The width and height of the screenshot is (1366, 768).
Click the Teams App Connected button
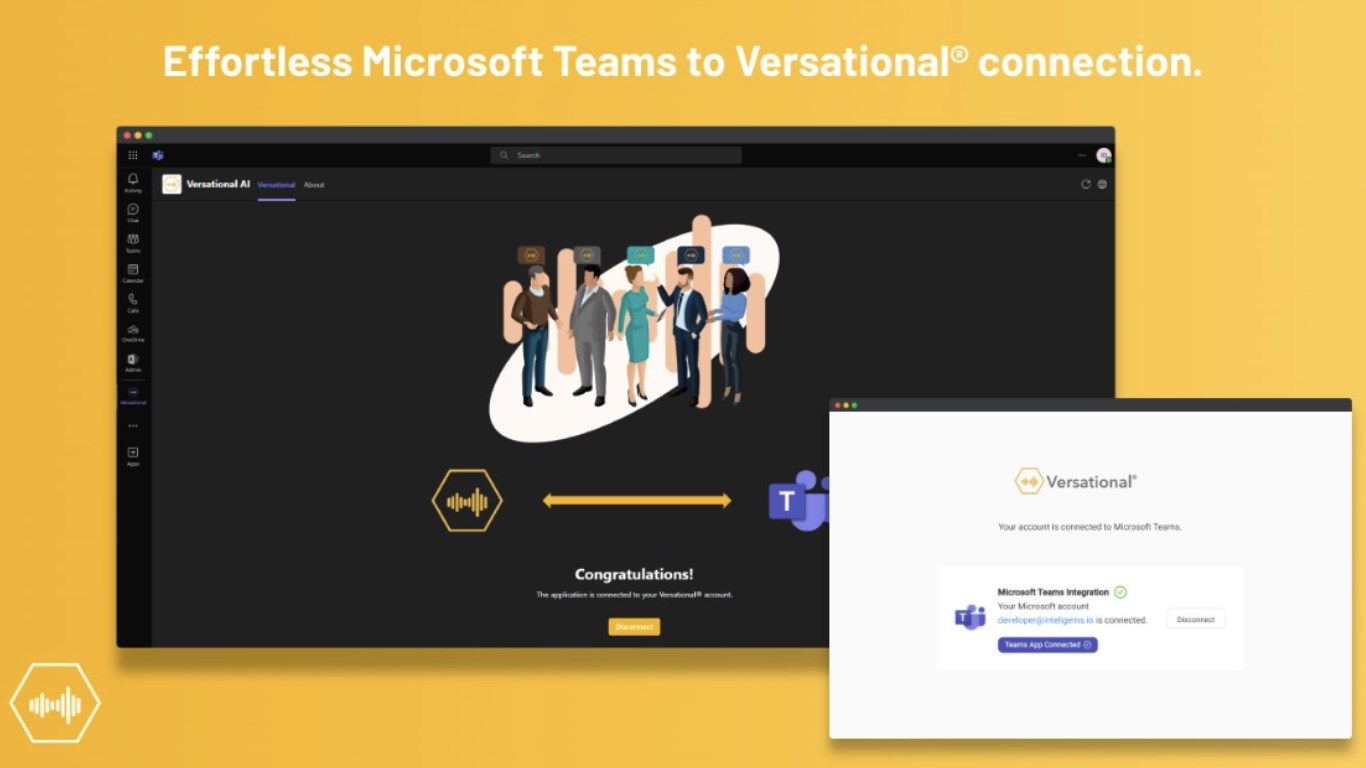point(1047,645)
